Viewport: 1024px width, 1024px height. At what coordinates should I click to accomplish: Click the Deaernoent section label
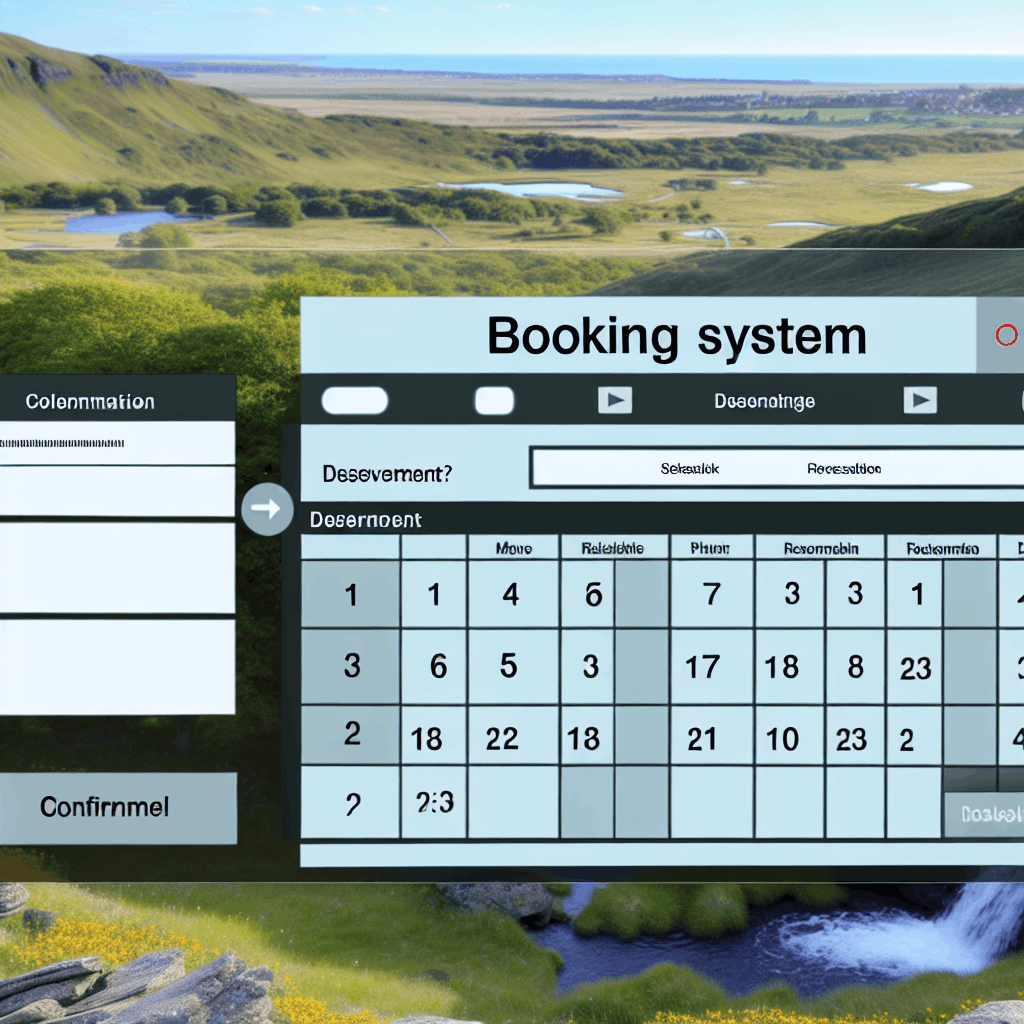(x=365, y=520)
